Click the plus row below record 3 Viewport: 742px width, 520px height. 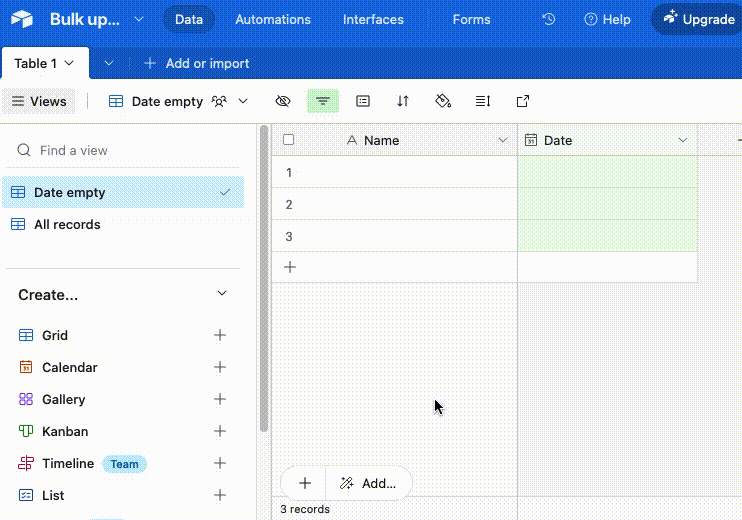(290, 267)
